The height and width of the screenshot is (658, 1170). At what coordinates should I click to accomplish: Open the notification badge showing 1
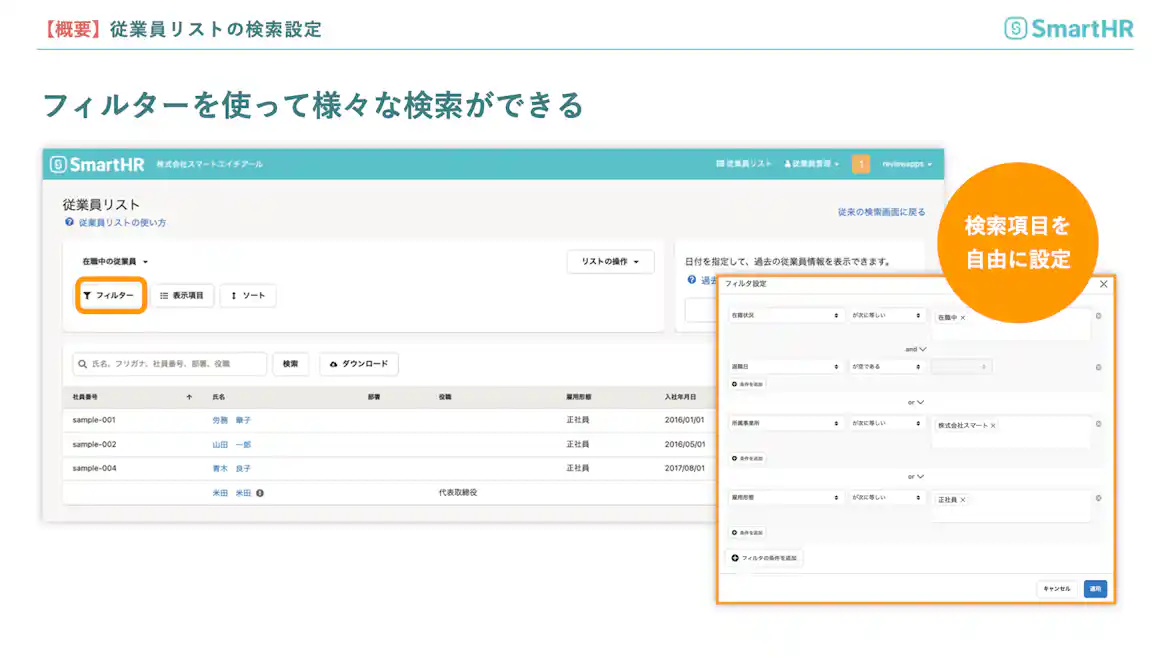click(x=861, y=164)
